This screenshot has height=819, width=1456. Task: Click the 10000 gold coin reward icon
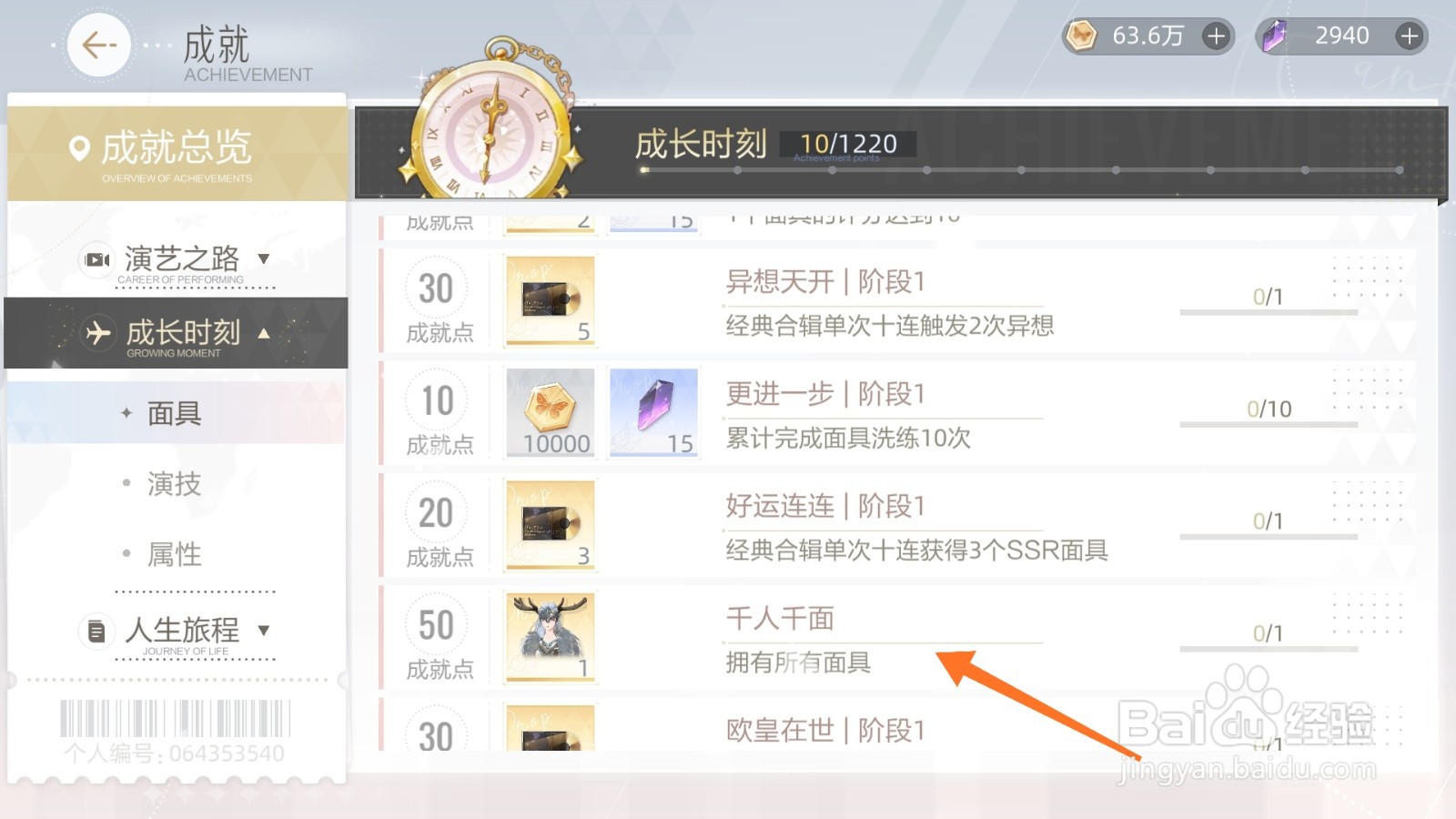pos(551,412)
